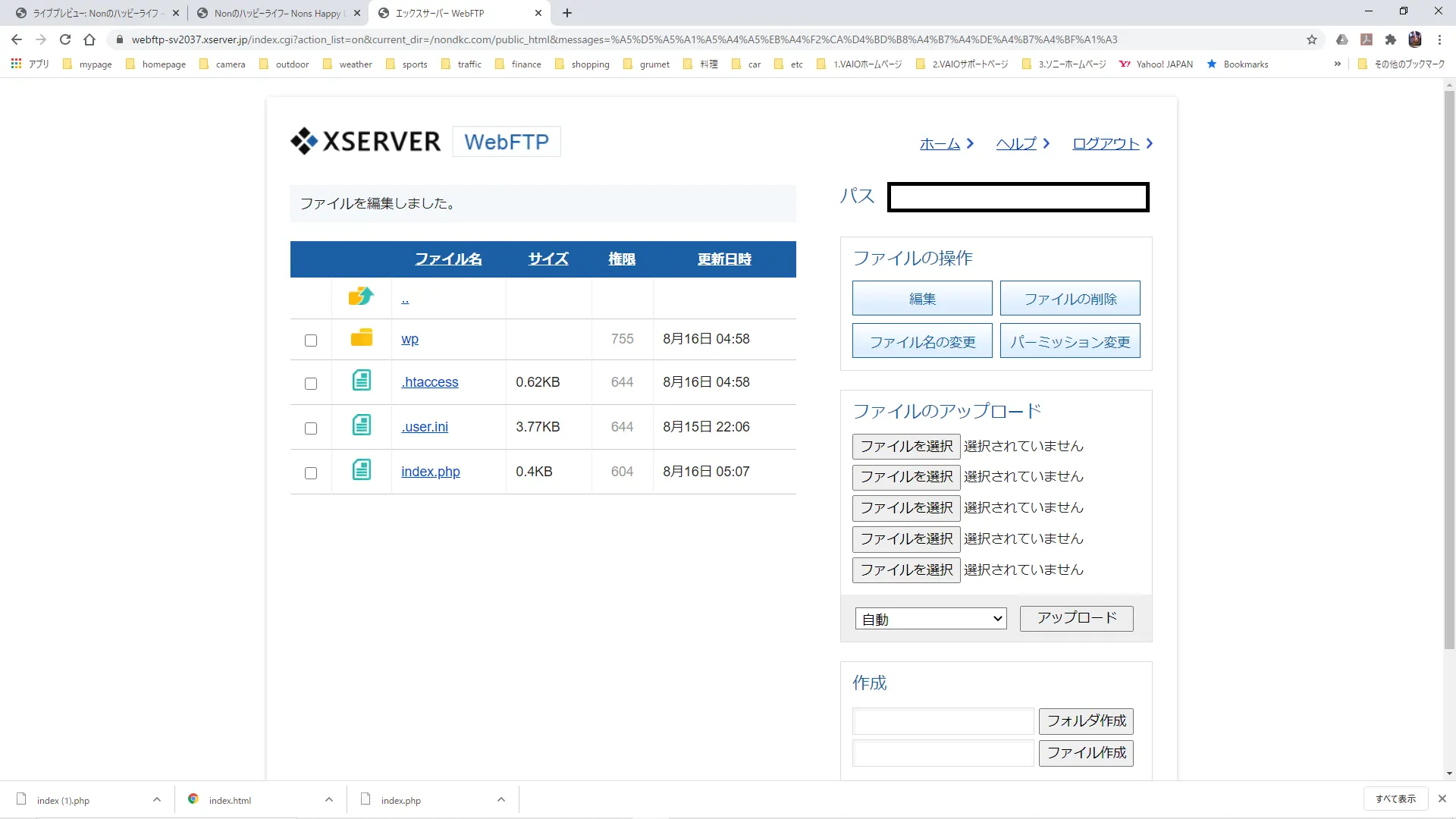Viewport: 1456px width, 819px height.
Task: Click the PDF extension icon
Action: pos(1367,39)
